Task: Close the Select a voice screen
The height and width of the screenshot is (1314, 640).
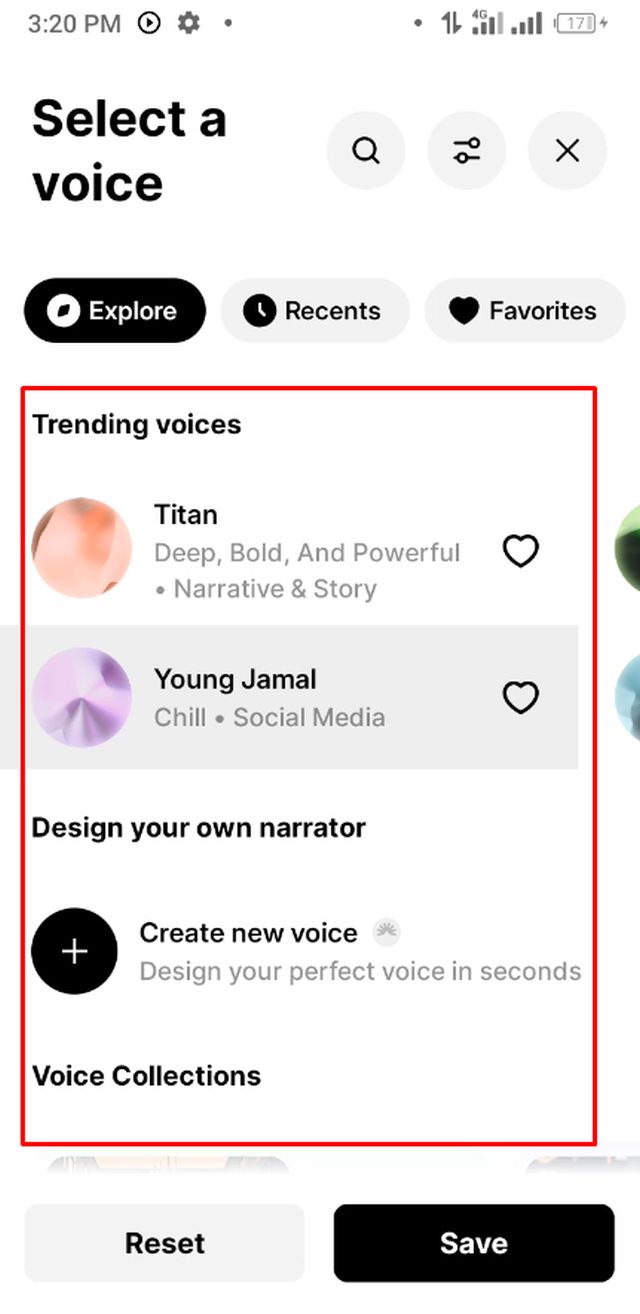Action: 567,151
